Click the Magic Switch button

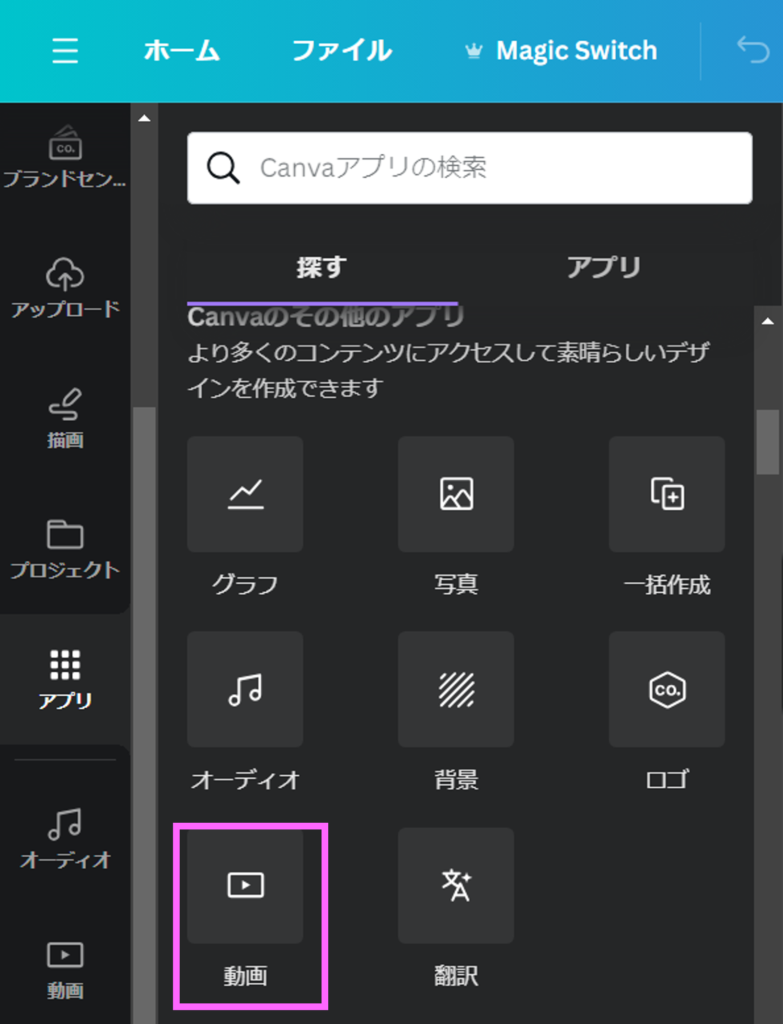pyautogui.click(x=562, y=51)
